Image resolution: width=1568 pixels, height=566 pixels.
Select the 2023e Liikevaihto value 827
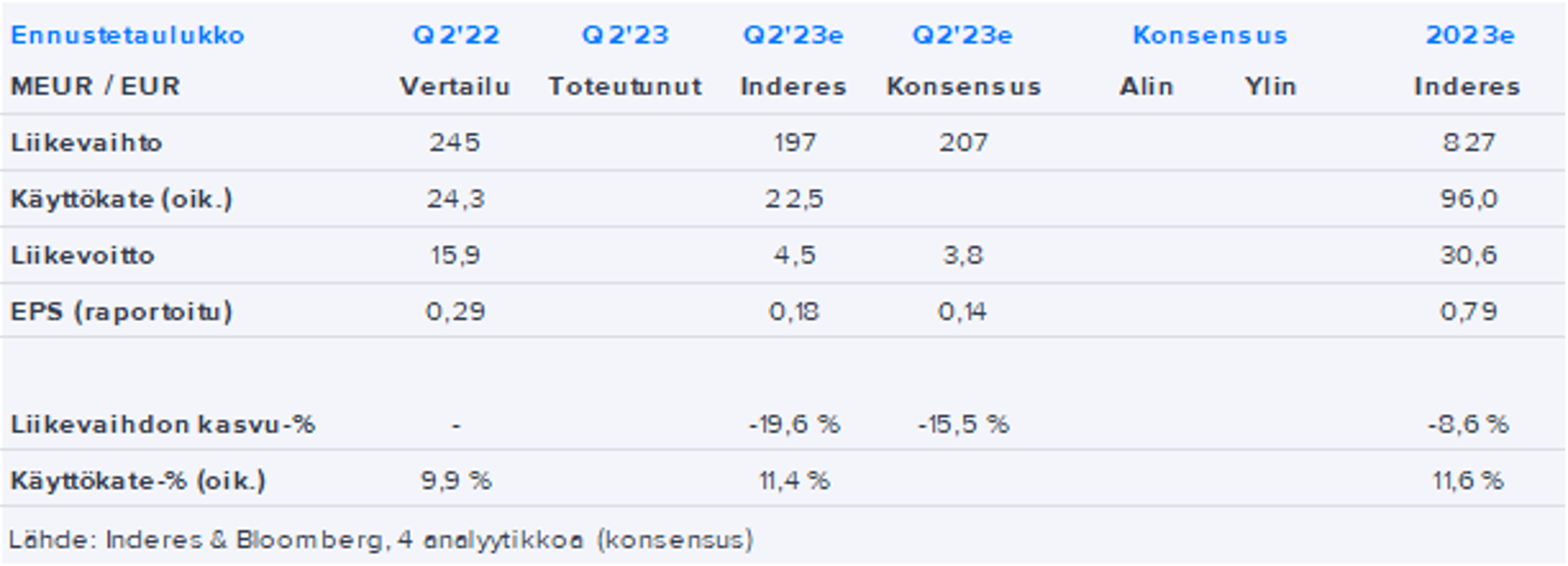click(1468, 143)
